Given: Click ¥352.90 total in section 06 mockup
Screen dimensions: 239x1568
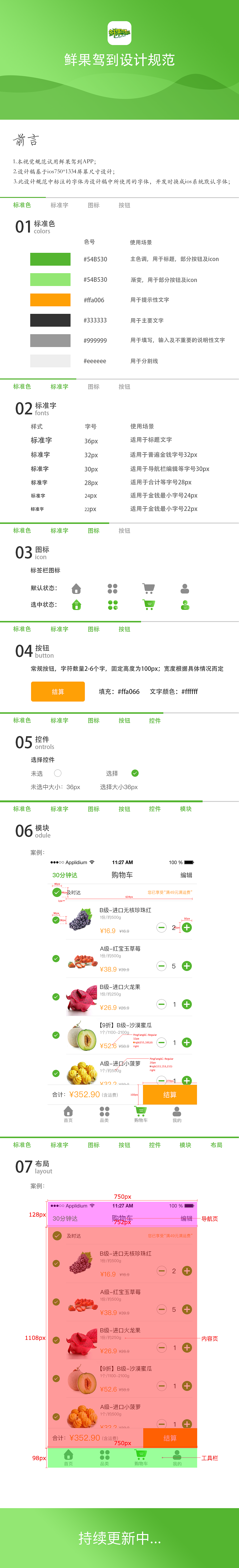Looking at the screenshot, I should click(x=84, y=1094).
